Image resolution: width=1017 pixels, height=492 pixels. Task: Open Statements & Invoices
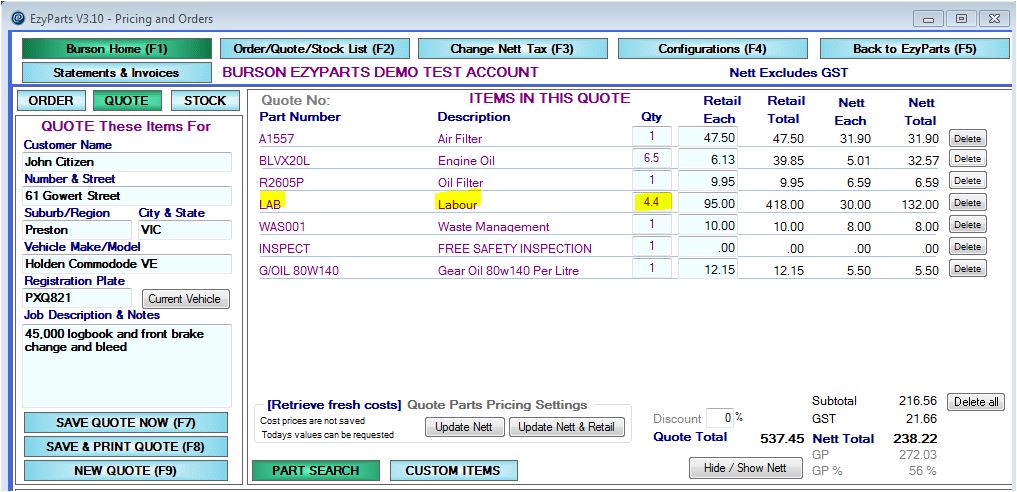(x=117, y=73)
